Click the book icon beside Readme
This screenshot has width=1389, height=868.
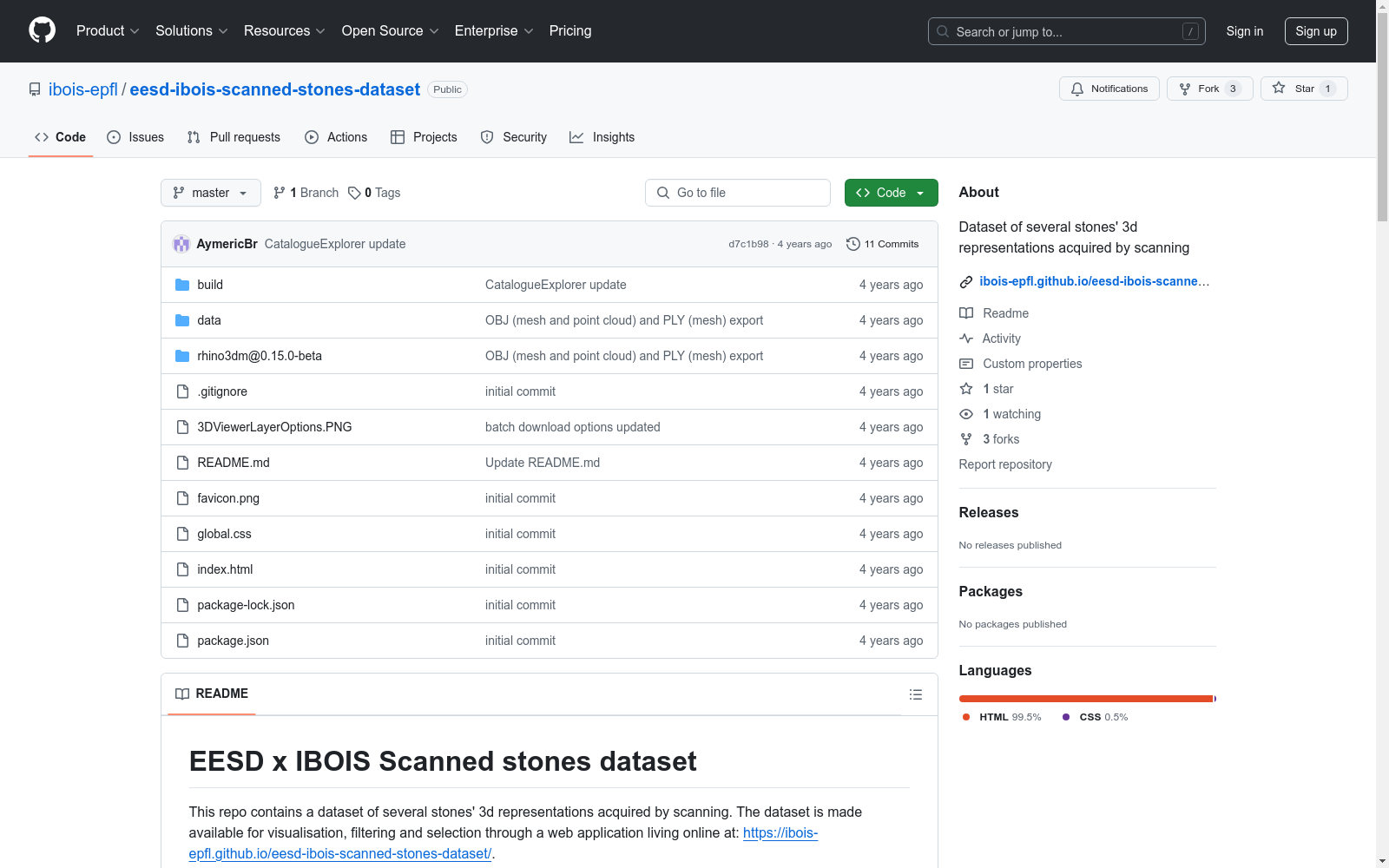coord(966,313)
